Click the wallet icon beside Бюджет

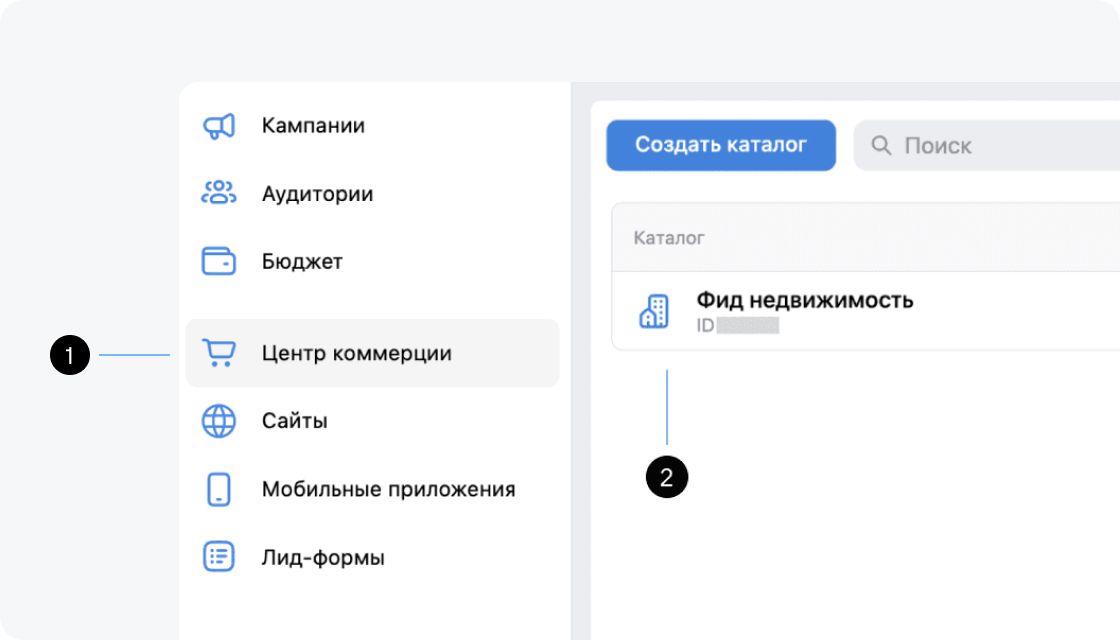pyautogui.click(x=219, y=261)
